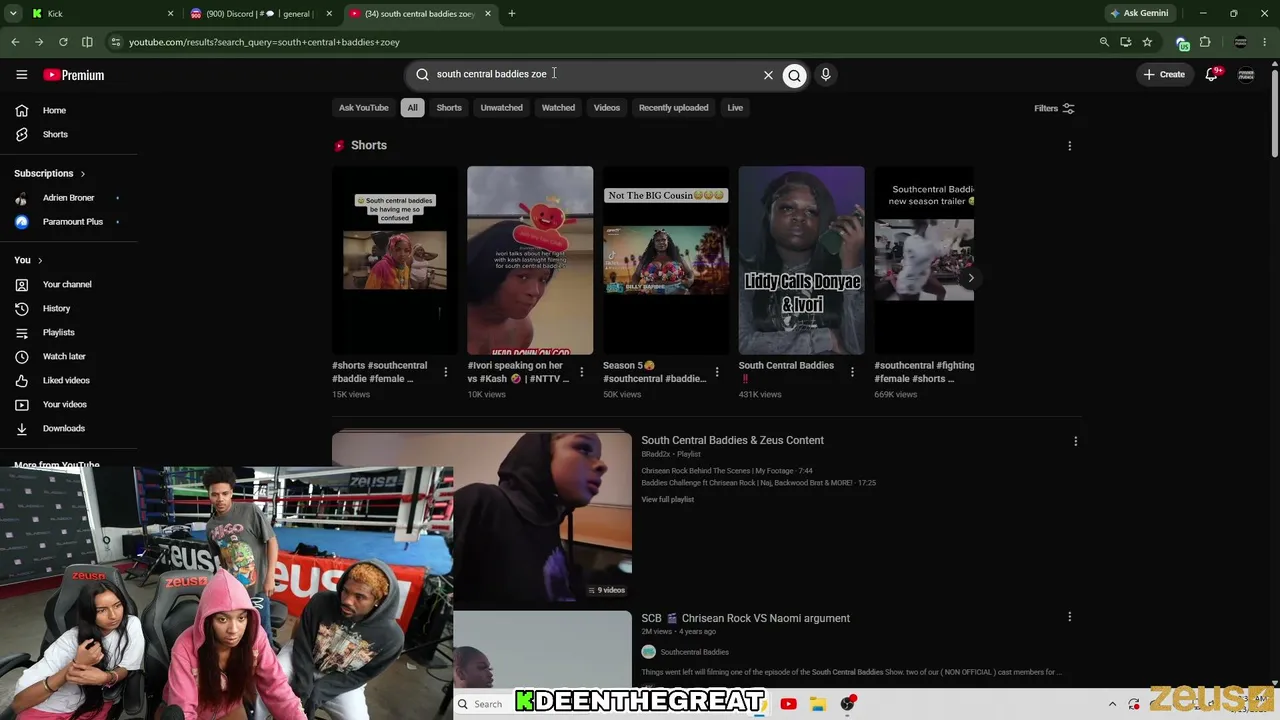
Task: Click View full playlist link
Action: coord(667,499)
